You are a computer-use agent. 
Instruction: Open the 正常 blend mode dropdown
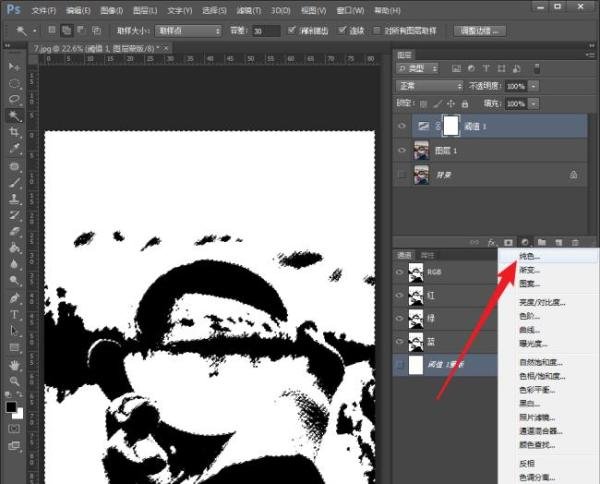(x=430, y=86)
